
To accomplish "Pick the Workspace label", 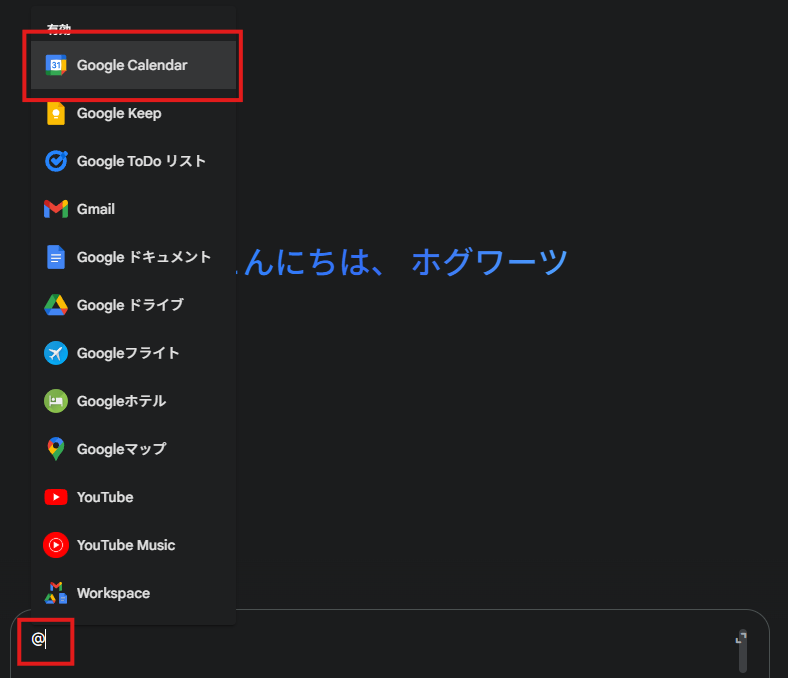I will pyautogui.click(x=113, y=593).
